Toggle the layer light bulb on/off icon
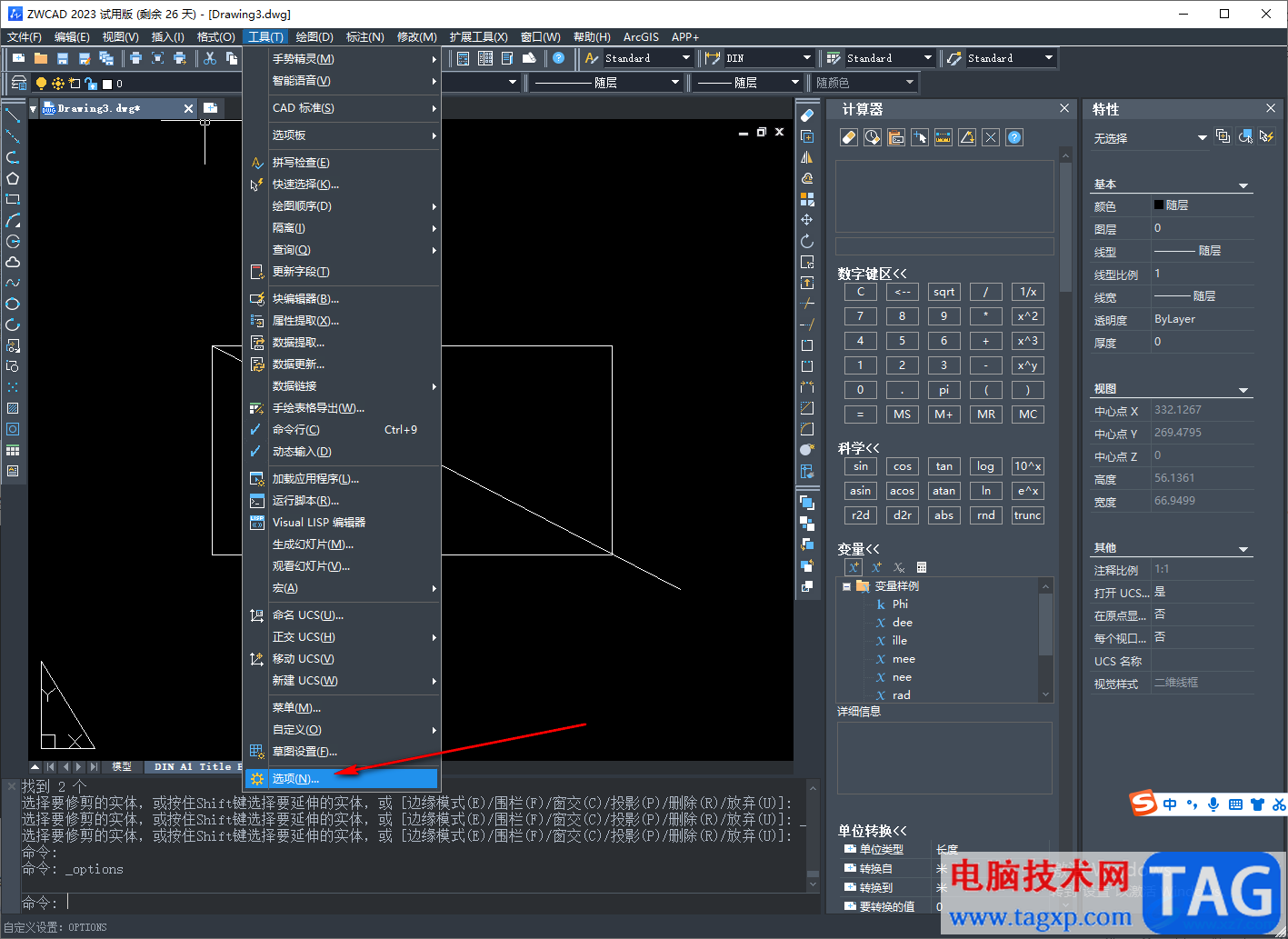This screenshot has width=1288, height=939. click(41, 84)
